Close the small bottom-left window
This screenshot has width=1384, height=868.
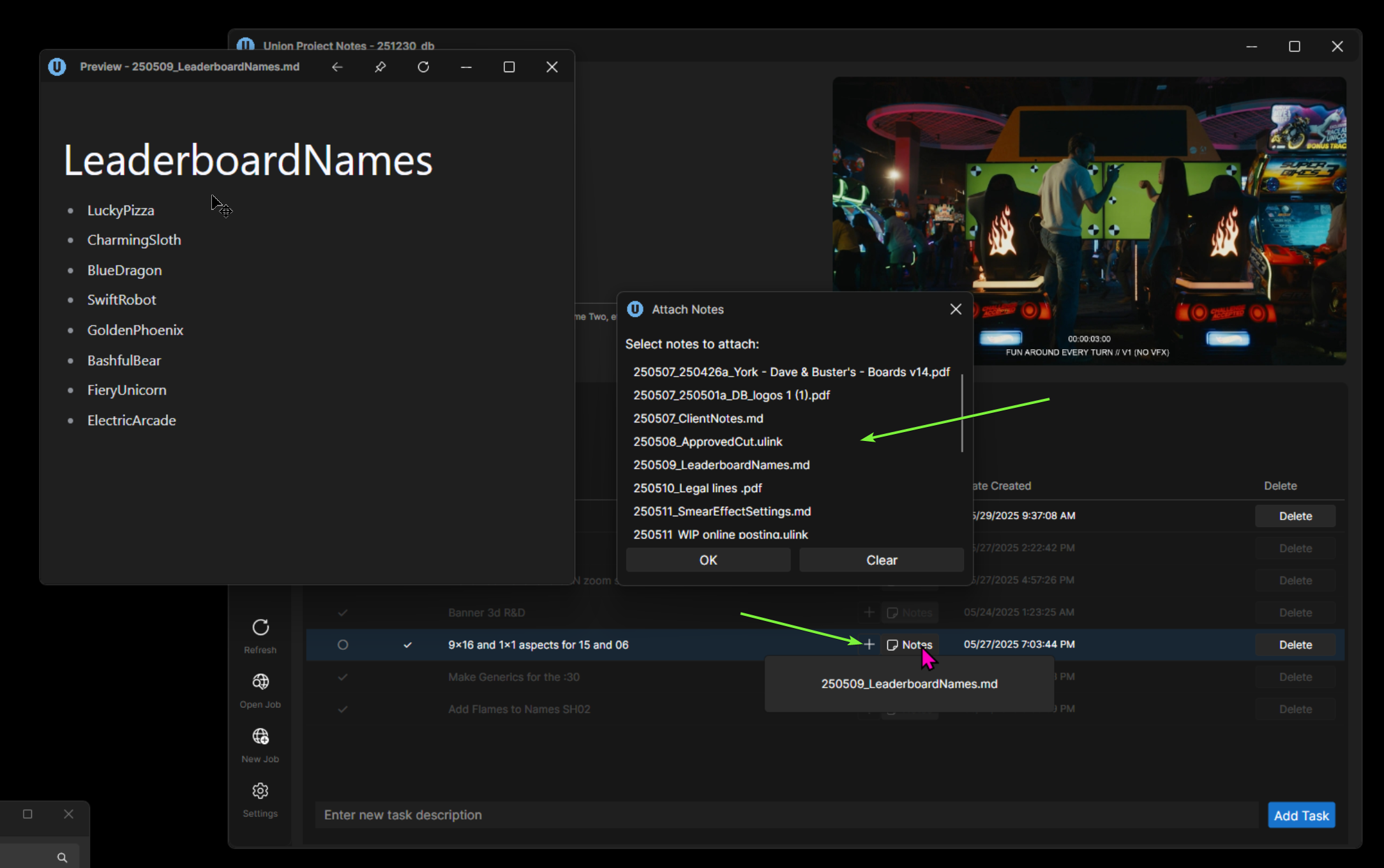coord(68,814)
